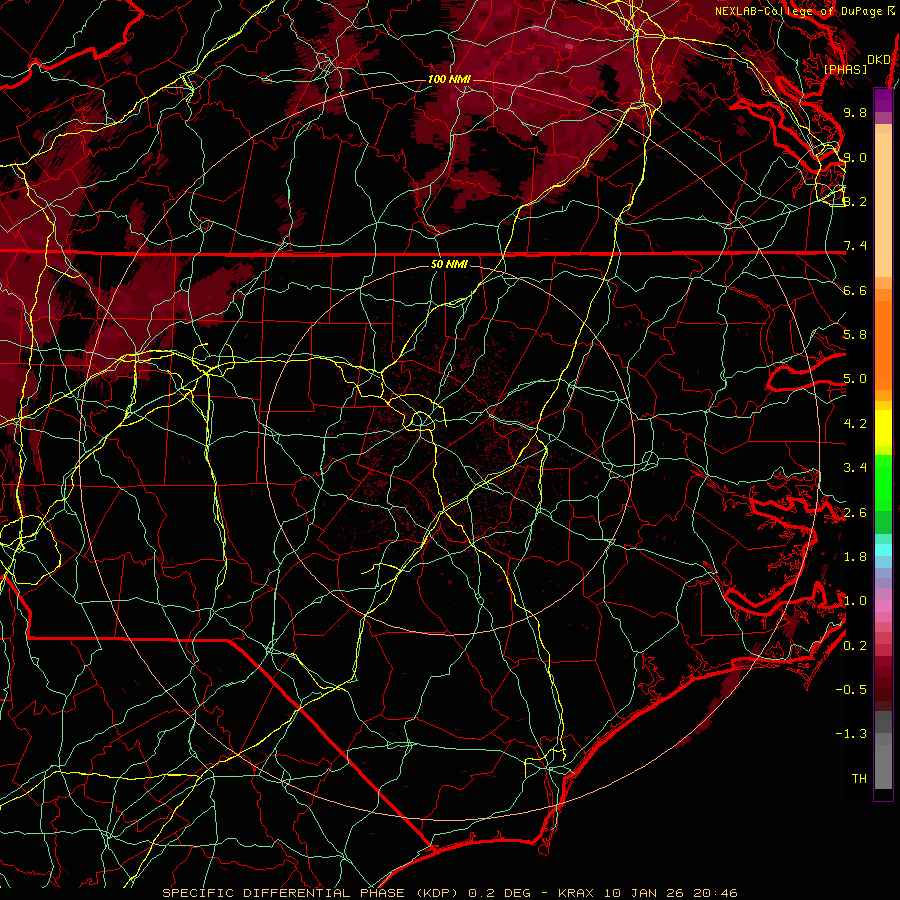The image size is (900, 900).
Task: Click the 9.8 value on color scale
Action: (x=855, y=112)
